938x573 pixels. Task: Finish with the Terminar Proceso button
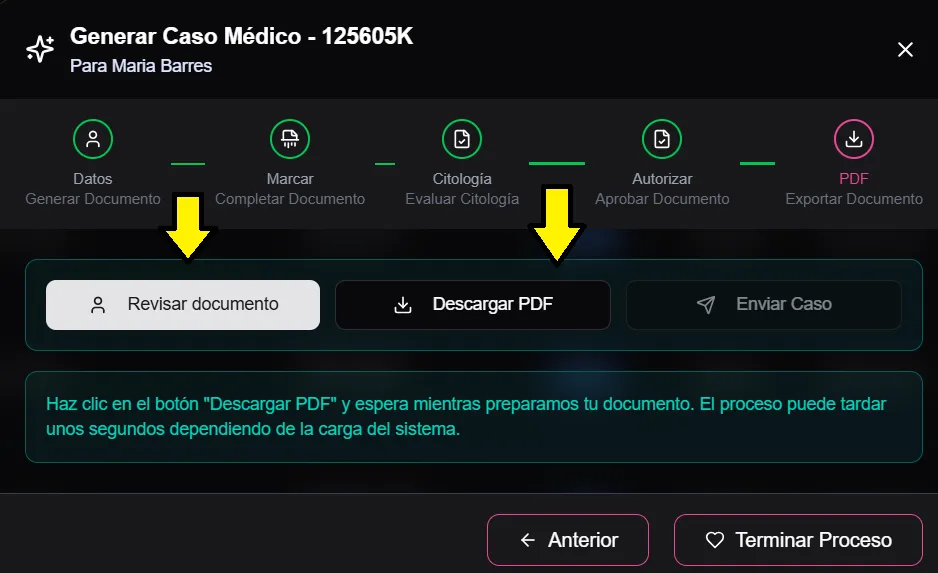pyautogui.click(x=798, y=540)
